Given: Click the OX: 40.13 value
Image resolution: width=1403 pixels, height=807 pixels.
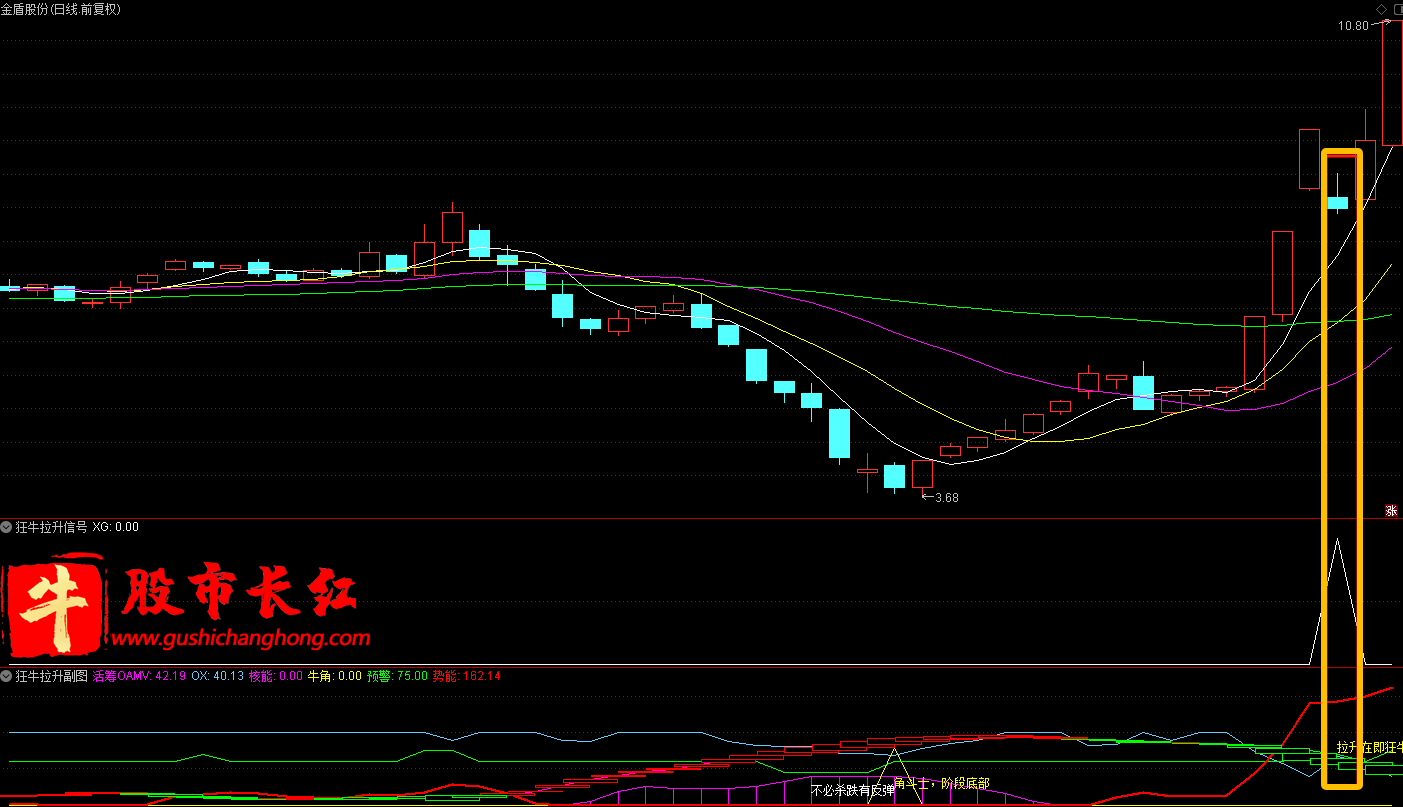Looking at the screenshot, I should click(218, 676).
